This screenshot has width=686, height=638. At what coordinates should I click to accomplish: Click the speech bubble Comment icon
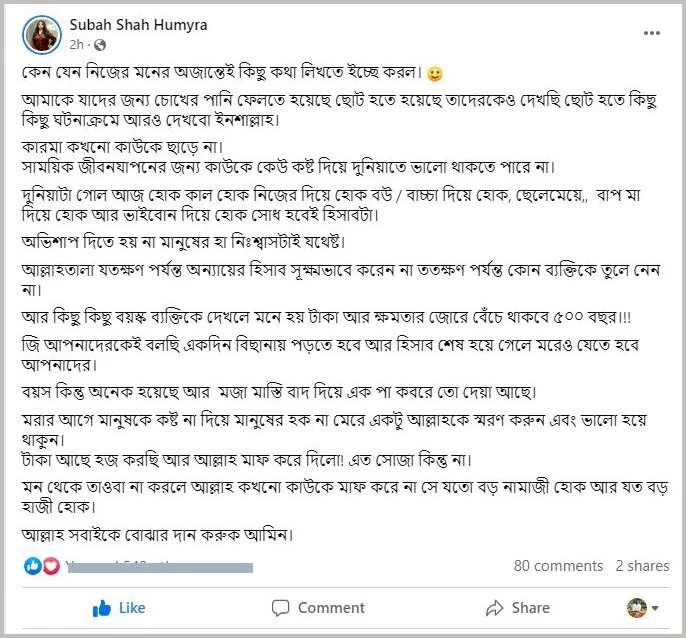click(x=280, y=608)
